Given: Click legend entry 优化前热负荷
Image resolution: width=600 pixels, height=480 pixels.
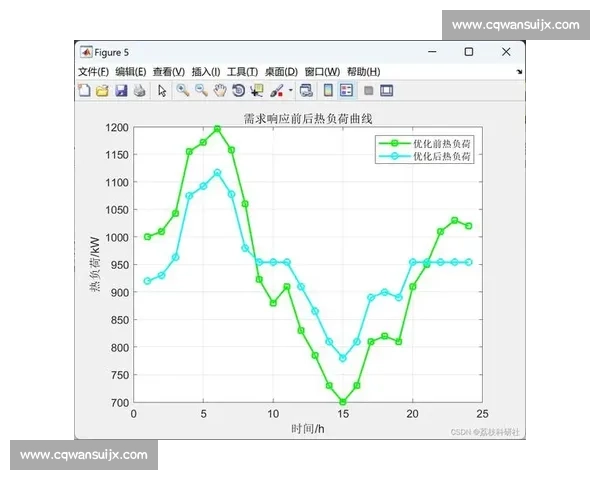Looking at the screenshot, I should 442,144.
